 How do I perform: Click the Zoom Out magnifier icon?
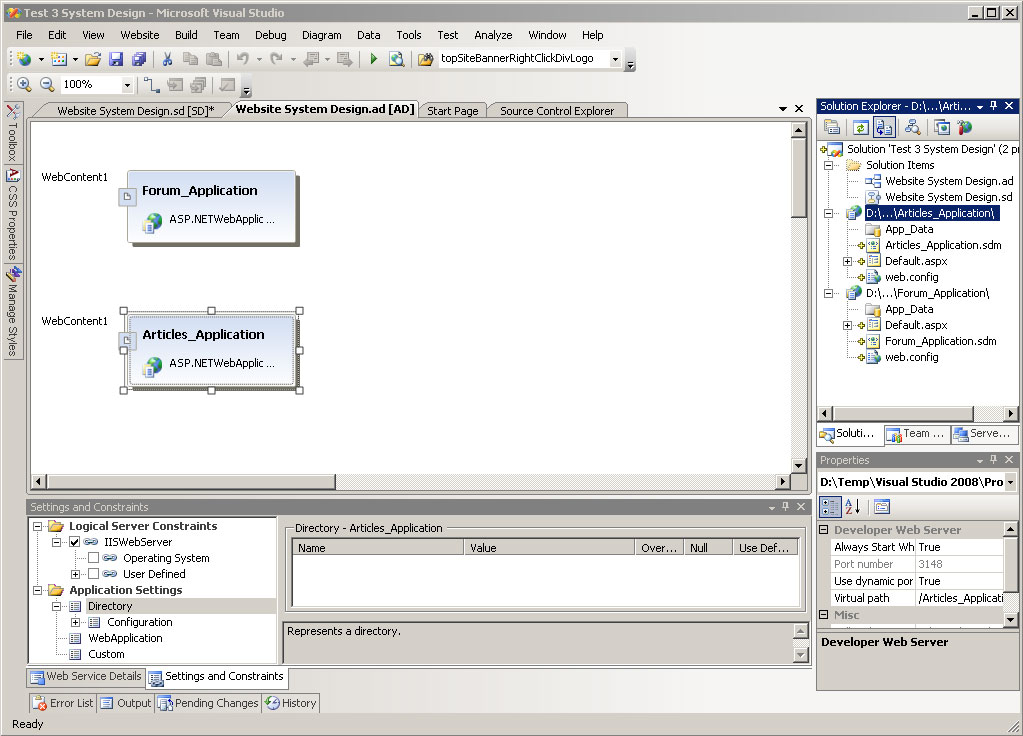point(47,84)
